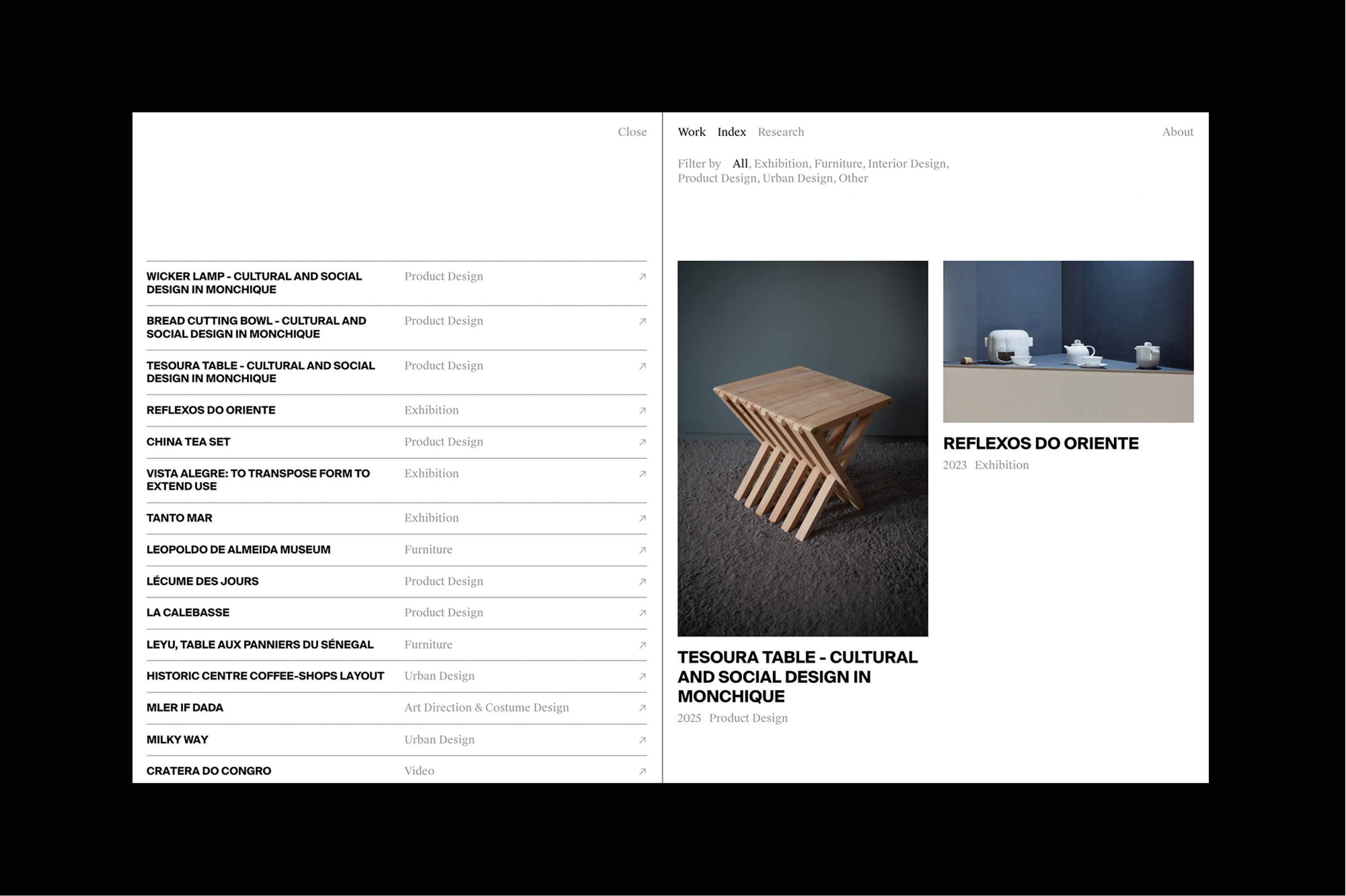
Task: Click the arrow icon beside La Calebasse
Action: [642, 613]
